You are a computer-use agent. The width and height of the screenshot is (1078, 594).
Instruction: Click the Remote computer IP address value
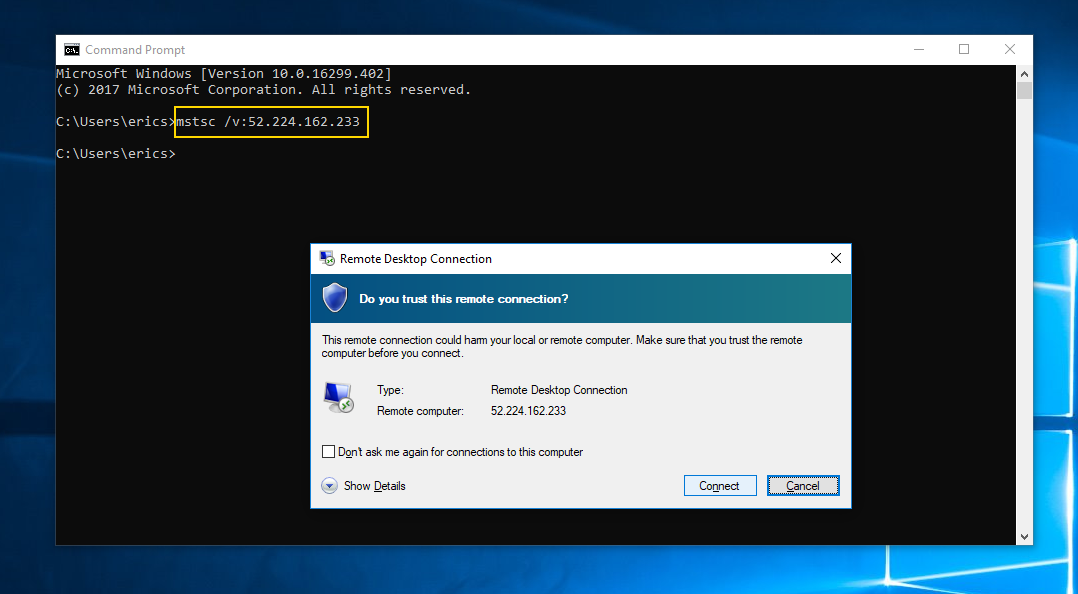[x=528, y=411]
